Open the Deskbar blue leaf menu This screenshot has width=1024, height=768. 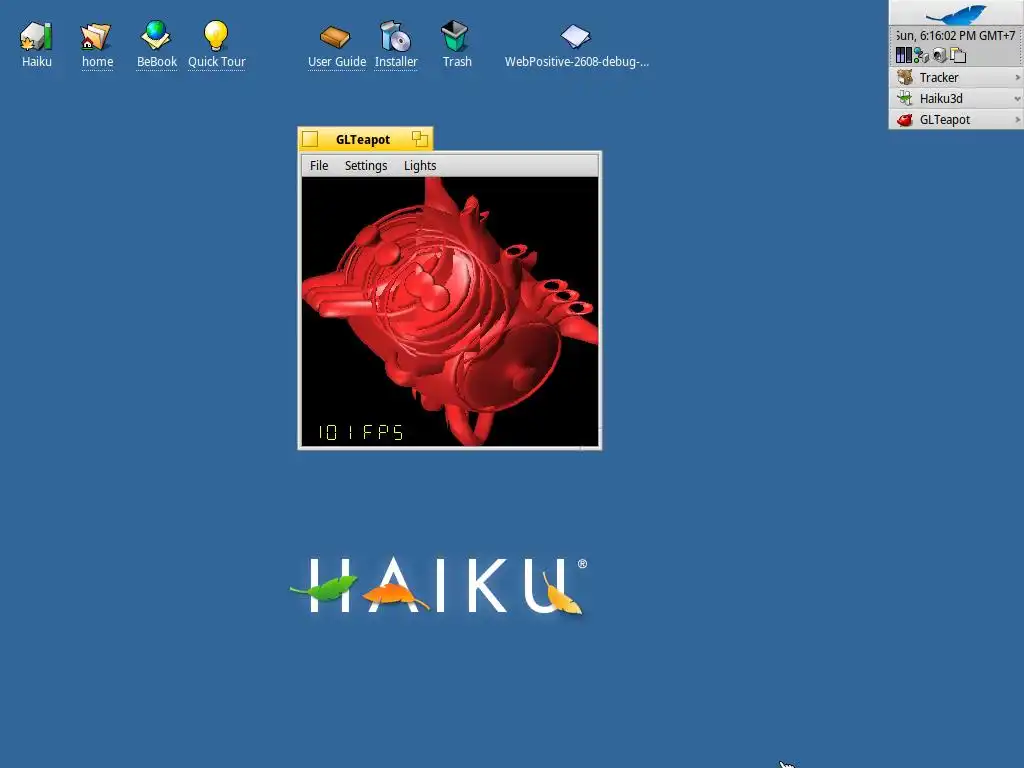coord(956,13)
